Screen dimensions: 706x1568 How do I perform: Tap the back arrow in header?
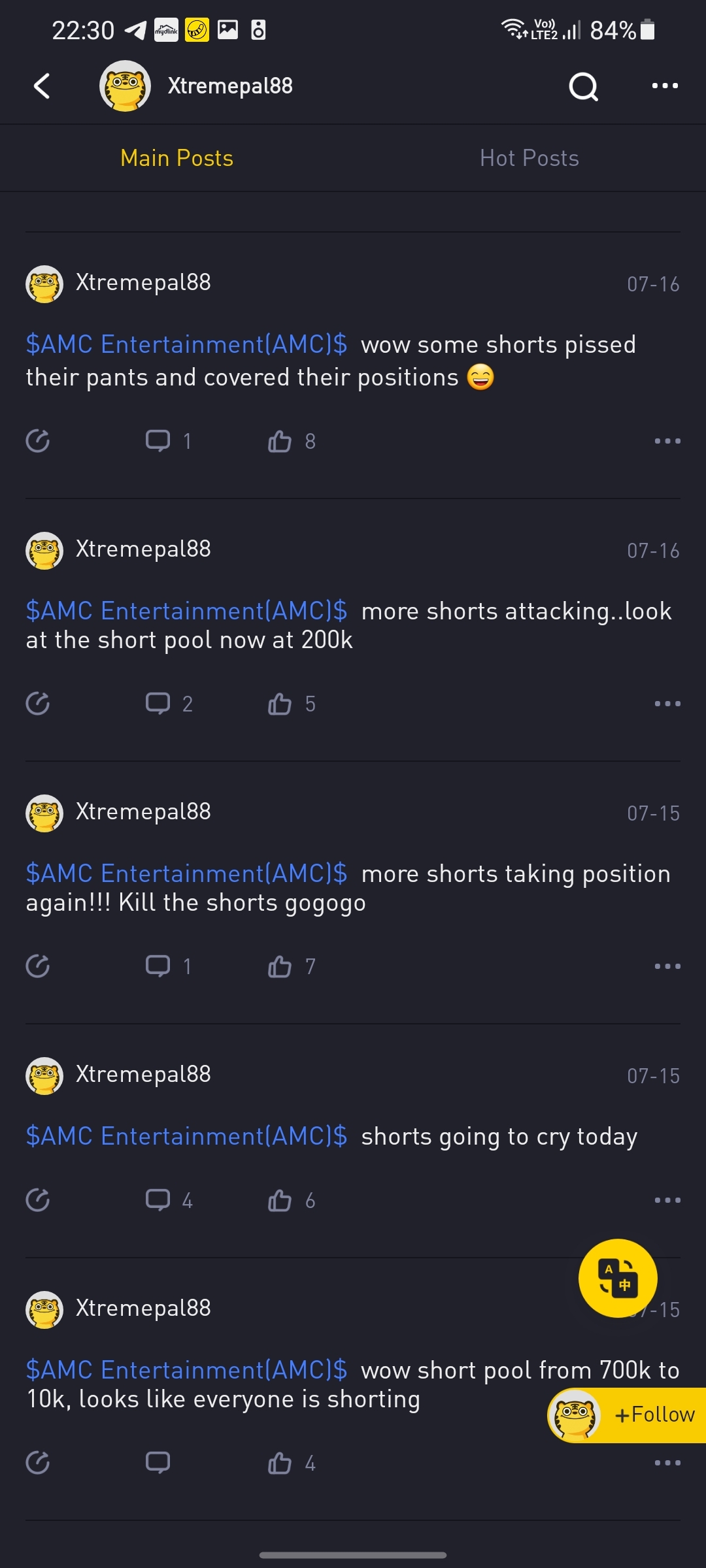click(x=42, y=86)
